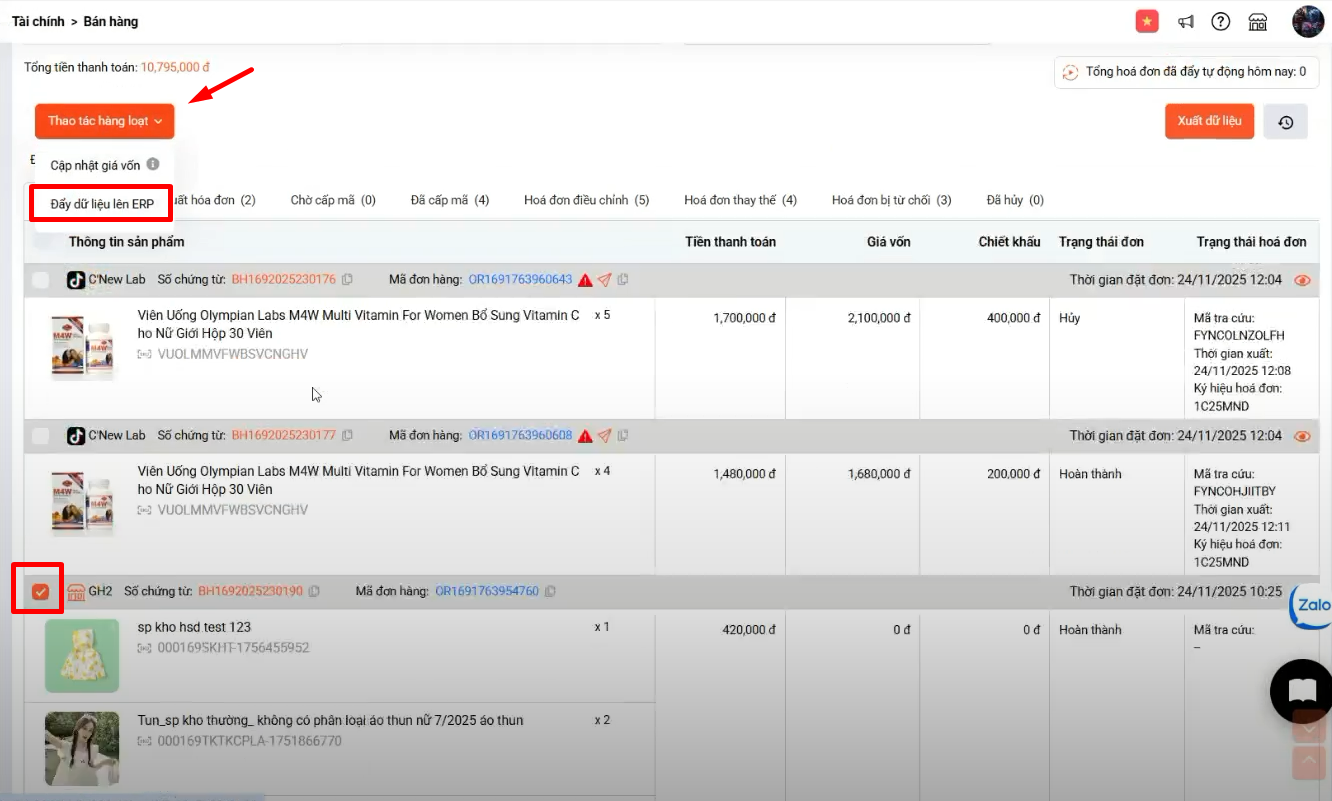Viewport: 1332px width, 801px height.
Task: Open the Zalo chat icon
Action: point(1311,605)
